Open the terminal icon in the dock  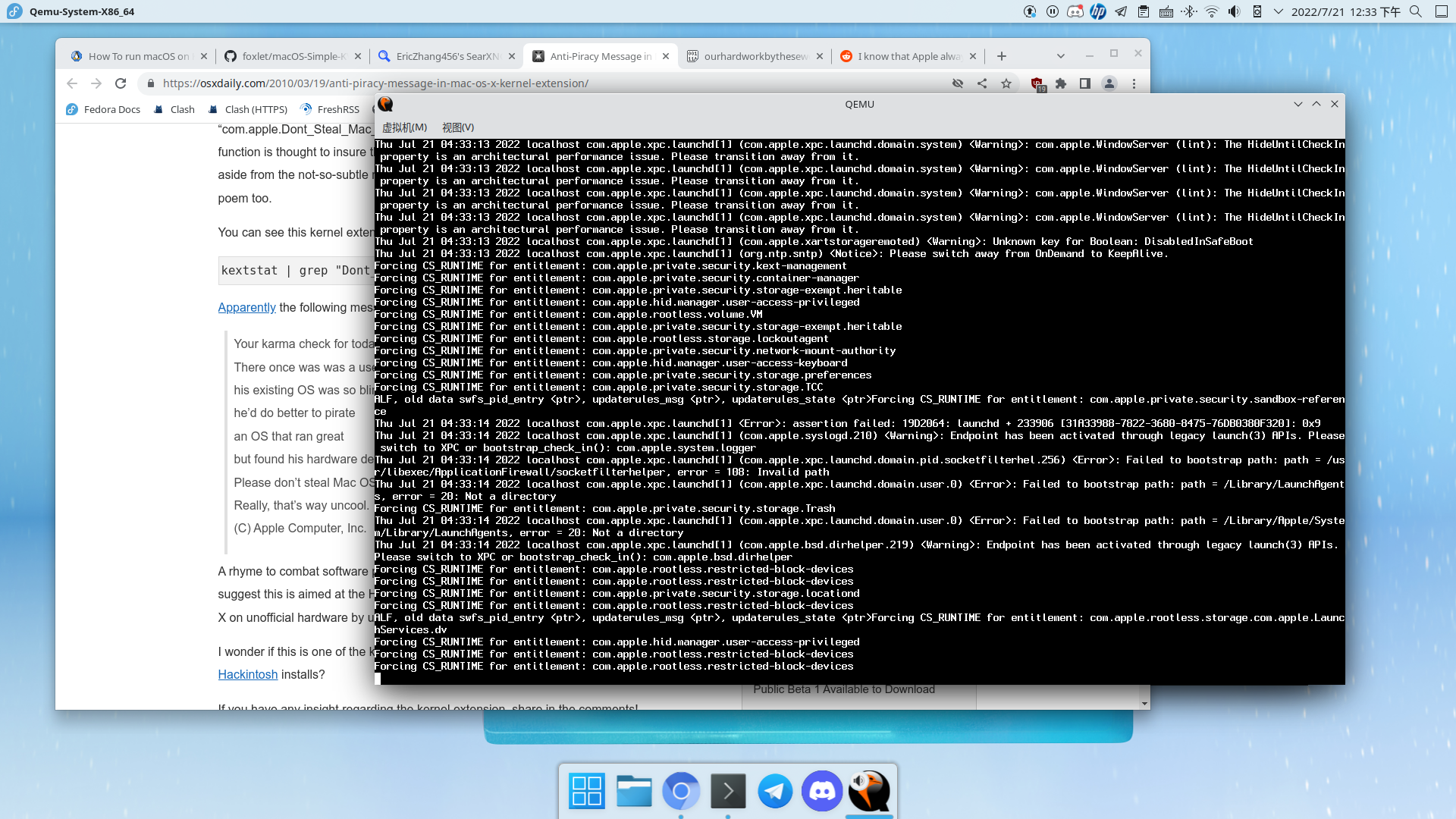(x=728, y=792)
